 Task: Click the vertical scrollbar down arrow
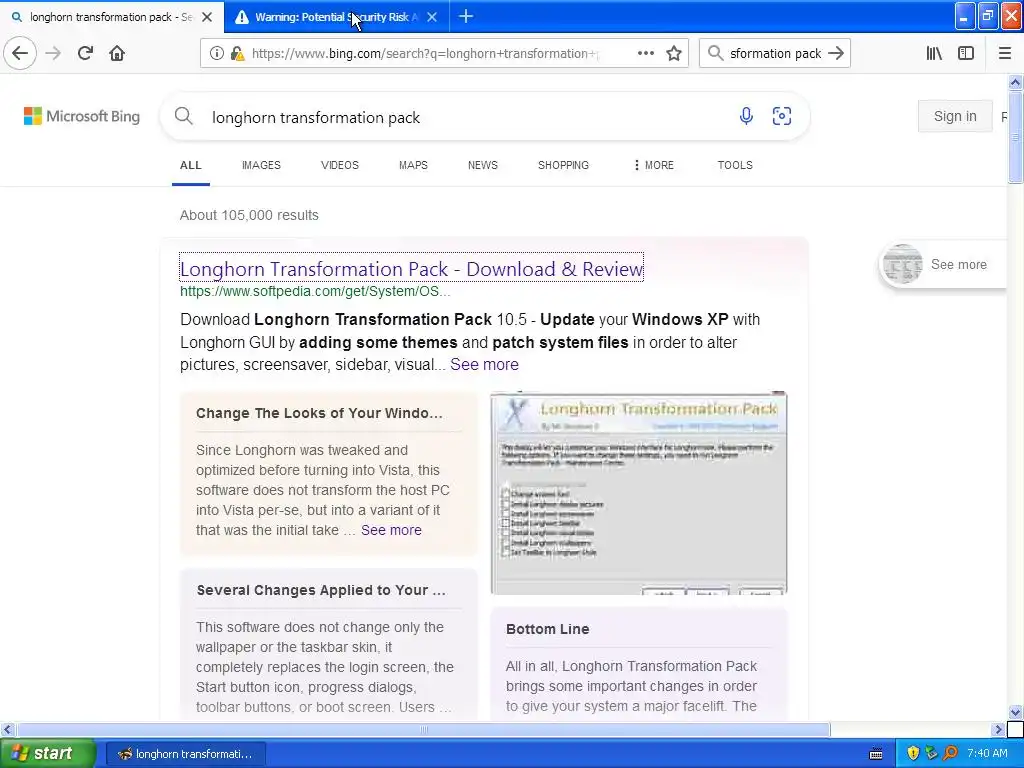pyautogui.click(x=1015, y=712)
